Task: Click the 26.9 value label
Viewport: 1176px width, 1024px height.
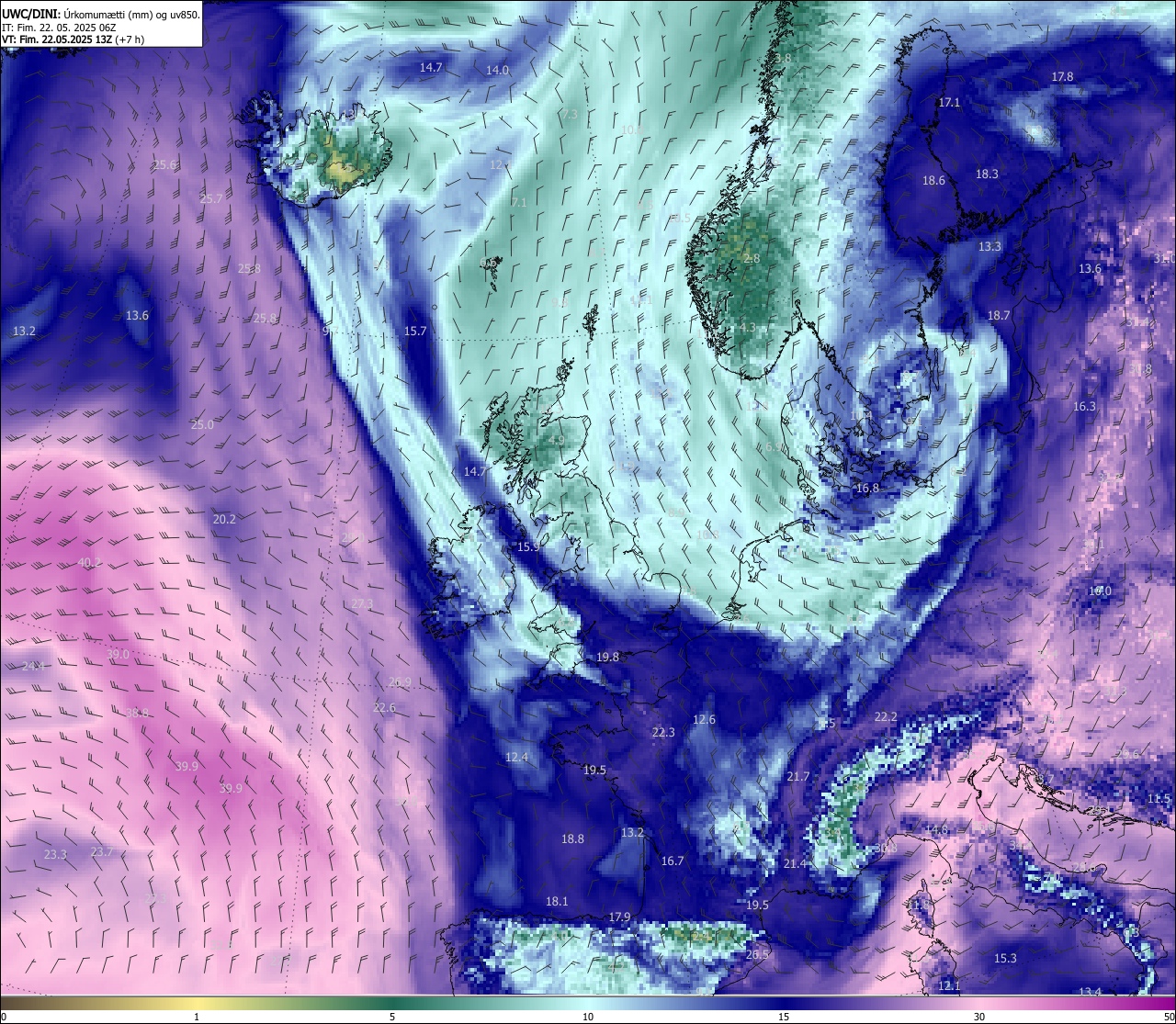Action: [400, 681]
